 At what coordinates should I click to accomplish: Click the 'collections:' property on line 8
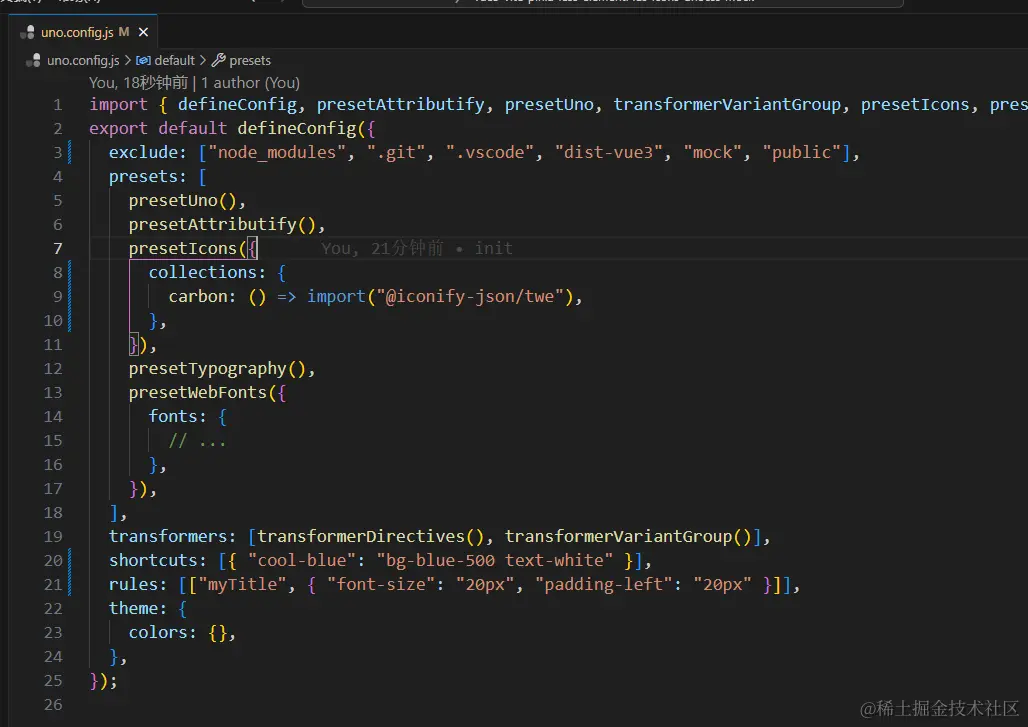207,273
